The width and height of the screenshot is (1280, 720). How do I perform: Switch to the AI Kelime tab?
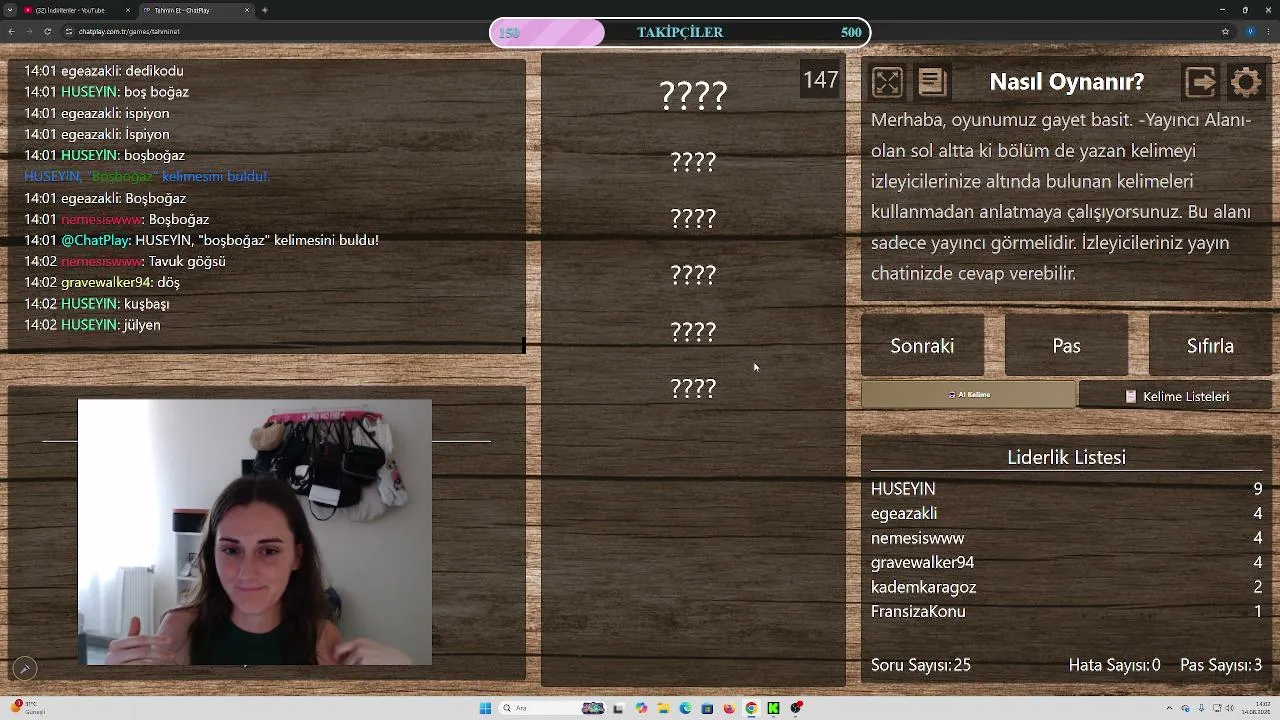(x=969, y=395)
